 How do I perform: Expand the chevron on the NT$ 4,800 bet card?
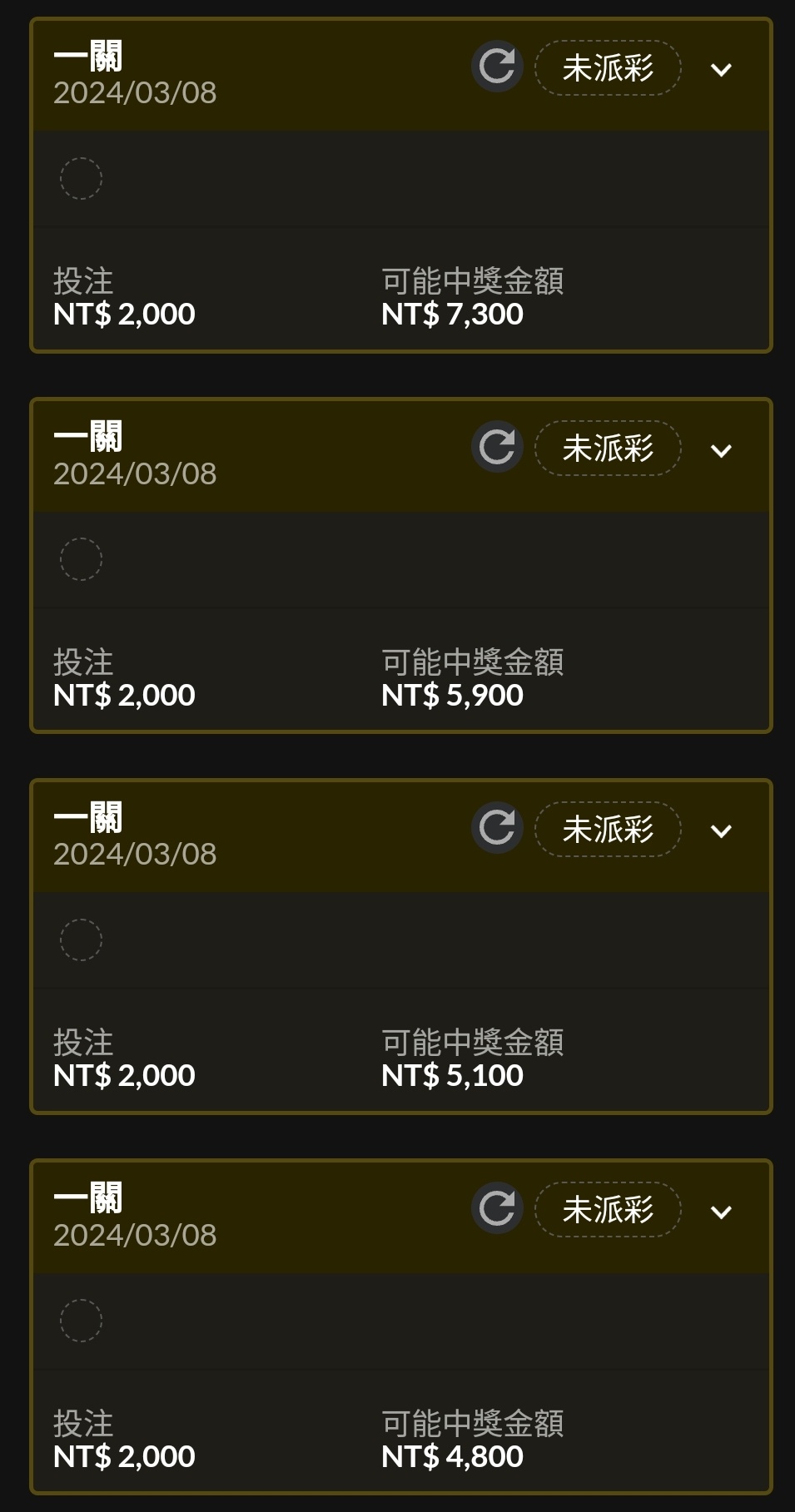[x=721, y=1212]
